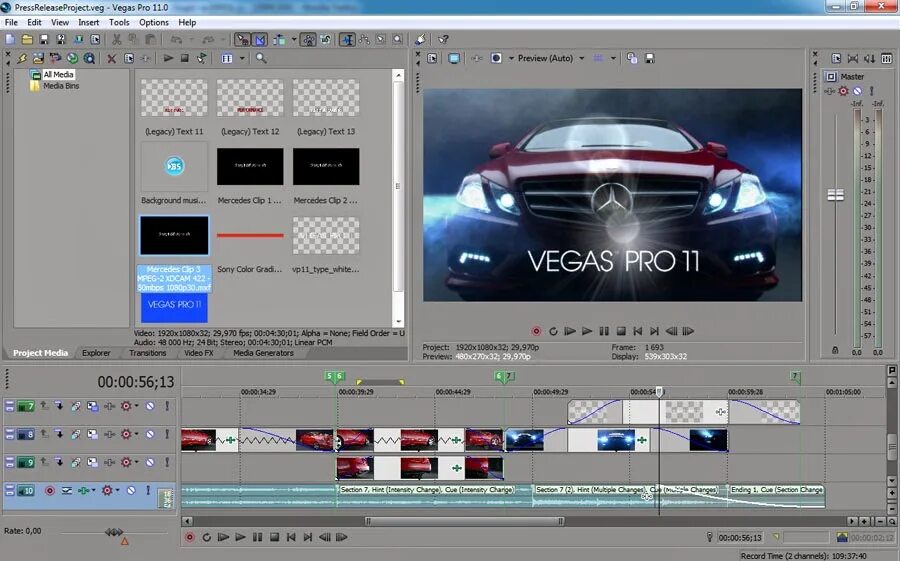Select the Zoom Edit magnifier tool
This screenshot has height=561, width=900.
[397, 40]
